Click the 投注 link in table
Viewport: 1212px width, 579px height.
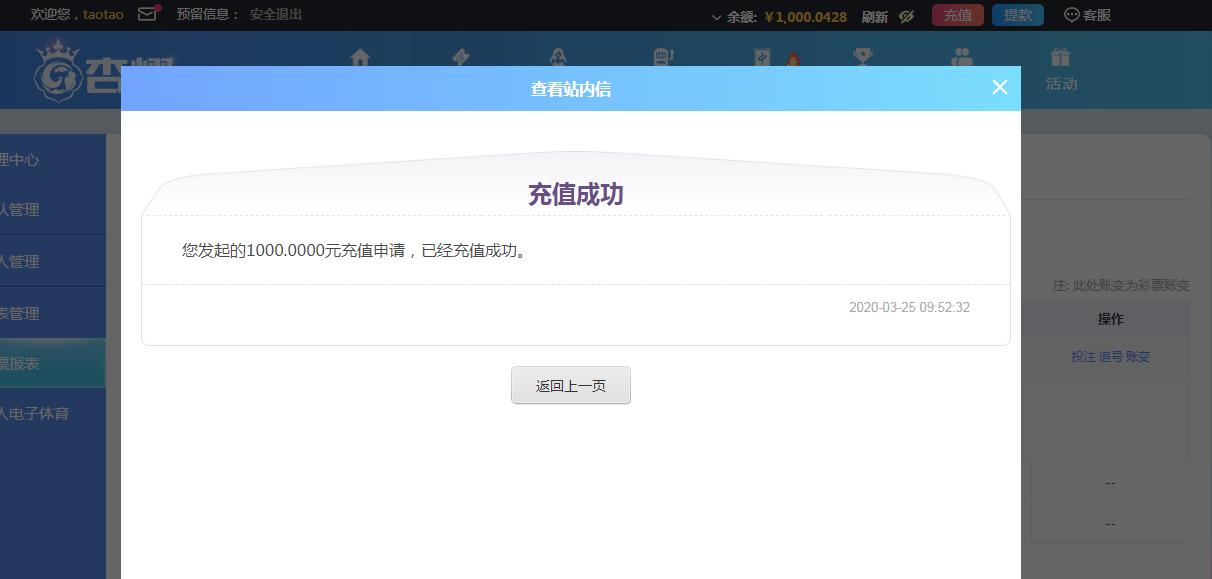[1083, 356]
